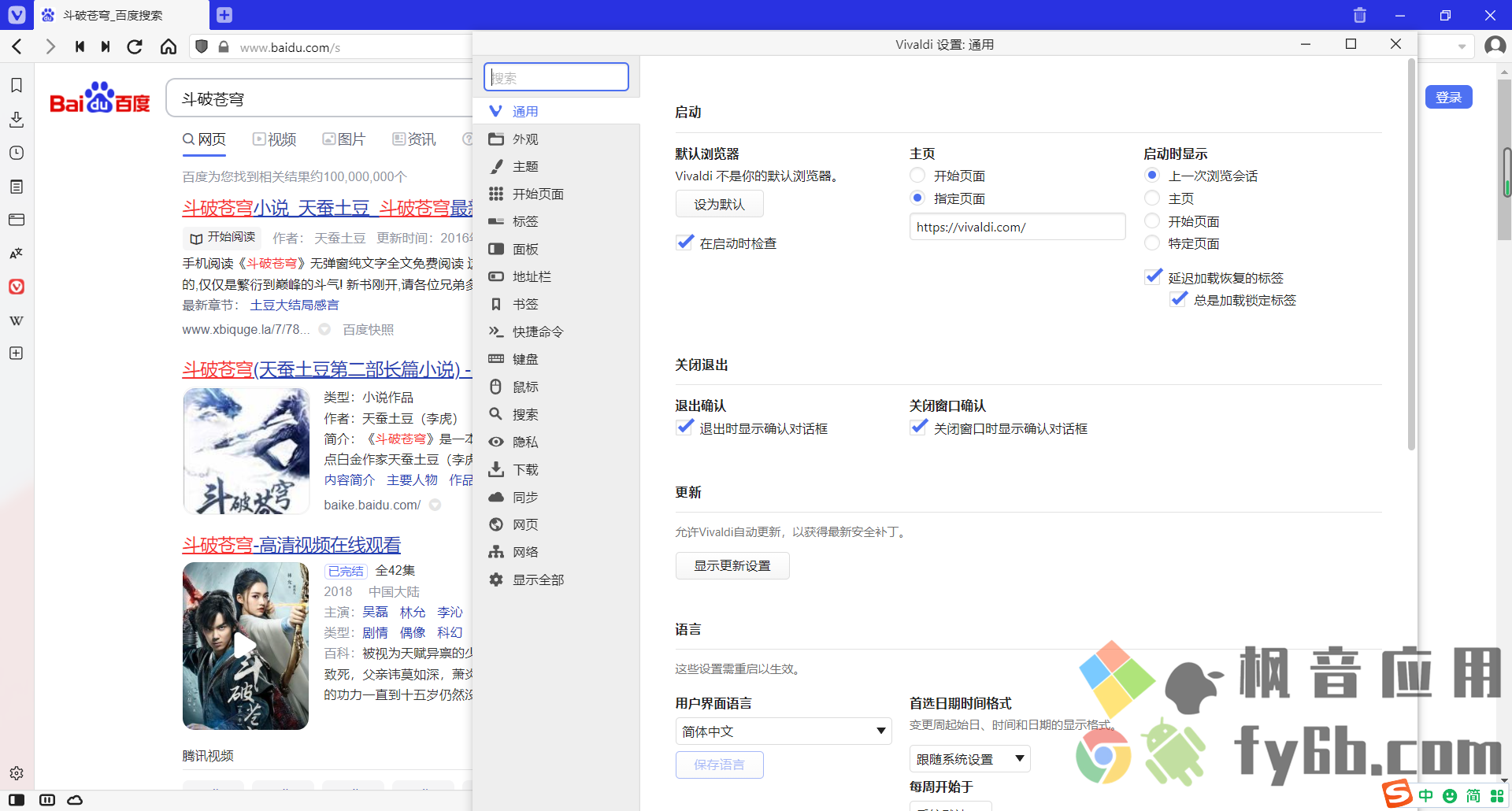This screenshot has height=811, width=1512.
Task: Open the History clock panel
Action: [x=17, y=153]
